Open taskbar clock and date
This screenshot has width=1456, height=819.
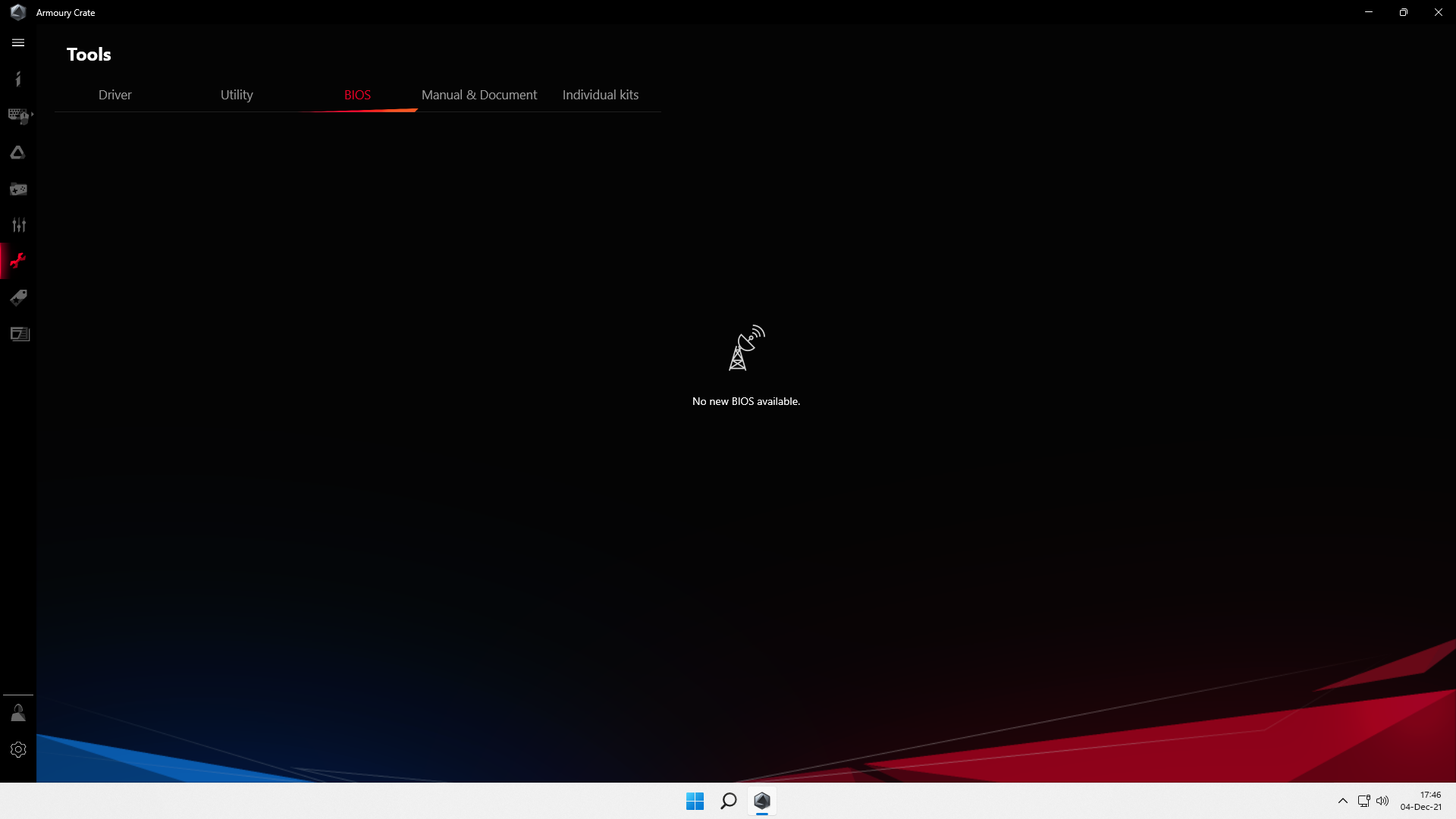[x=1420, y=801]
